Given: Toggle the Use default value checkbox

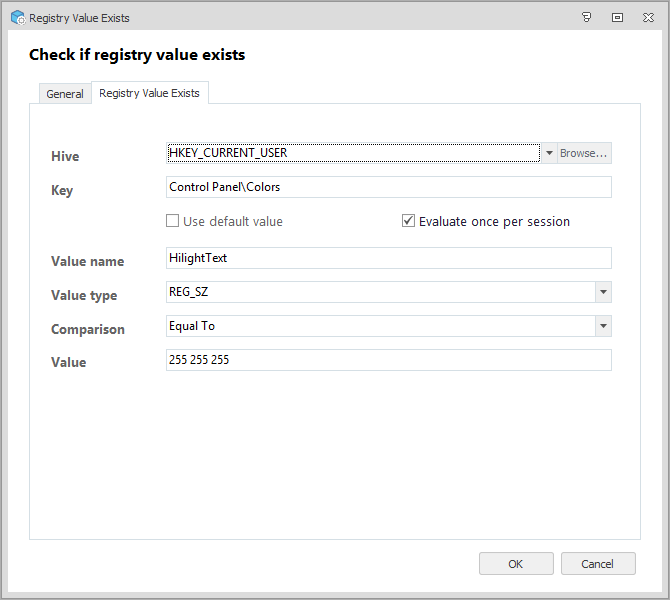Looking at the screenshot, I should [x=173, y=221].
